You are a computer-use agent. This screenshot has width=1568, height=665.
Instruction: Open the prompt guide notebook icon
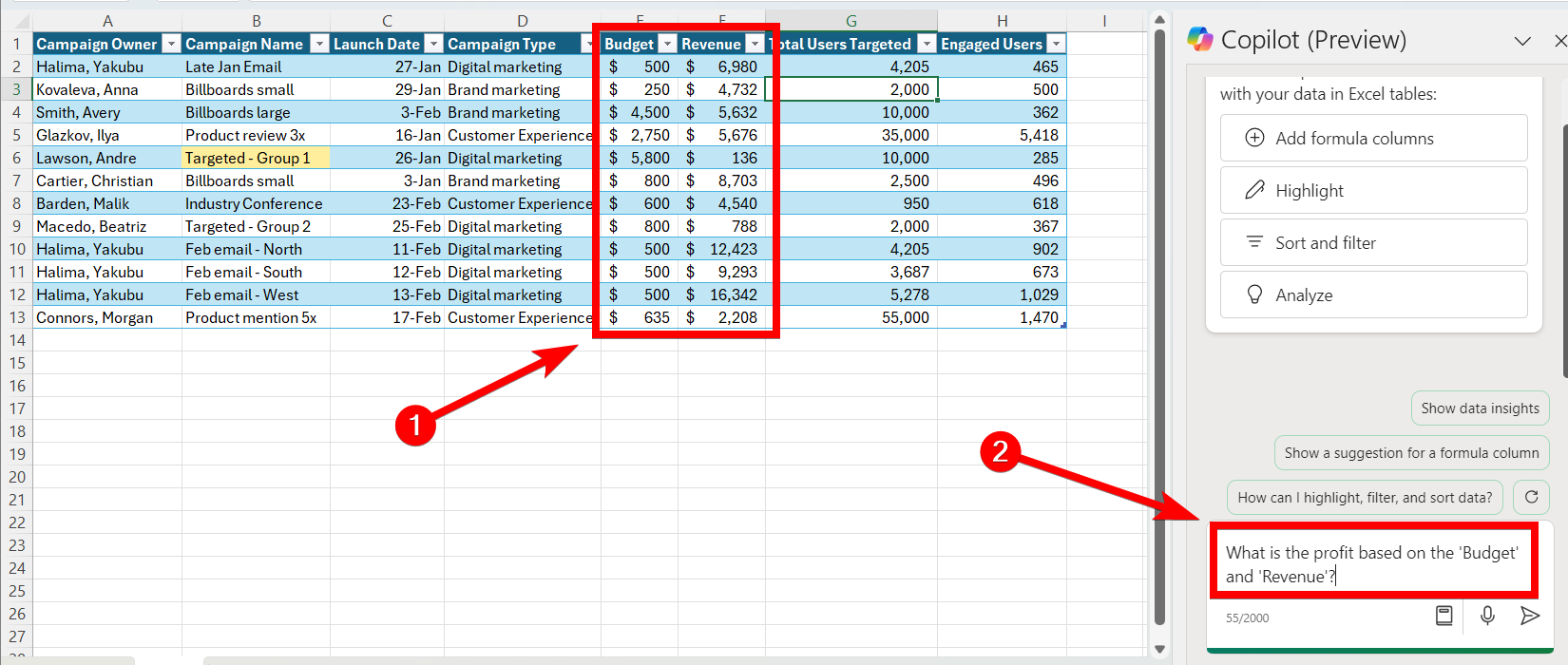[1444, 616]
